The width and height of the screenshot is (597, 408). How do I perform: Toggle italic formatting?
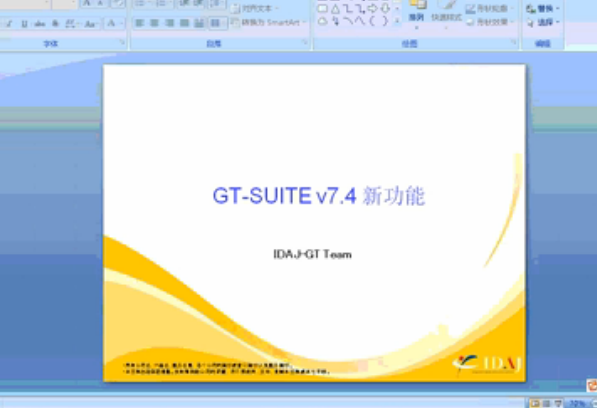click(9, 24)
